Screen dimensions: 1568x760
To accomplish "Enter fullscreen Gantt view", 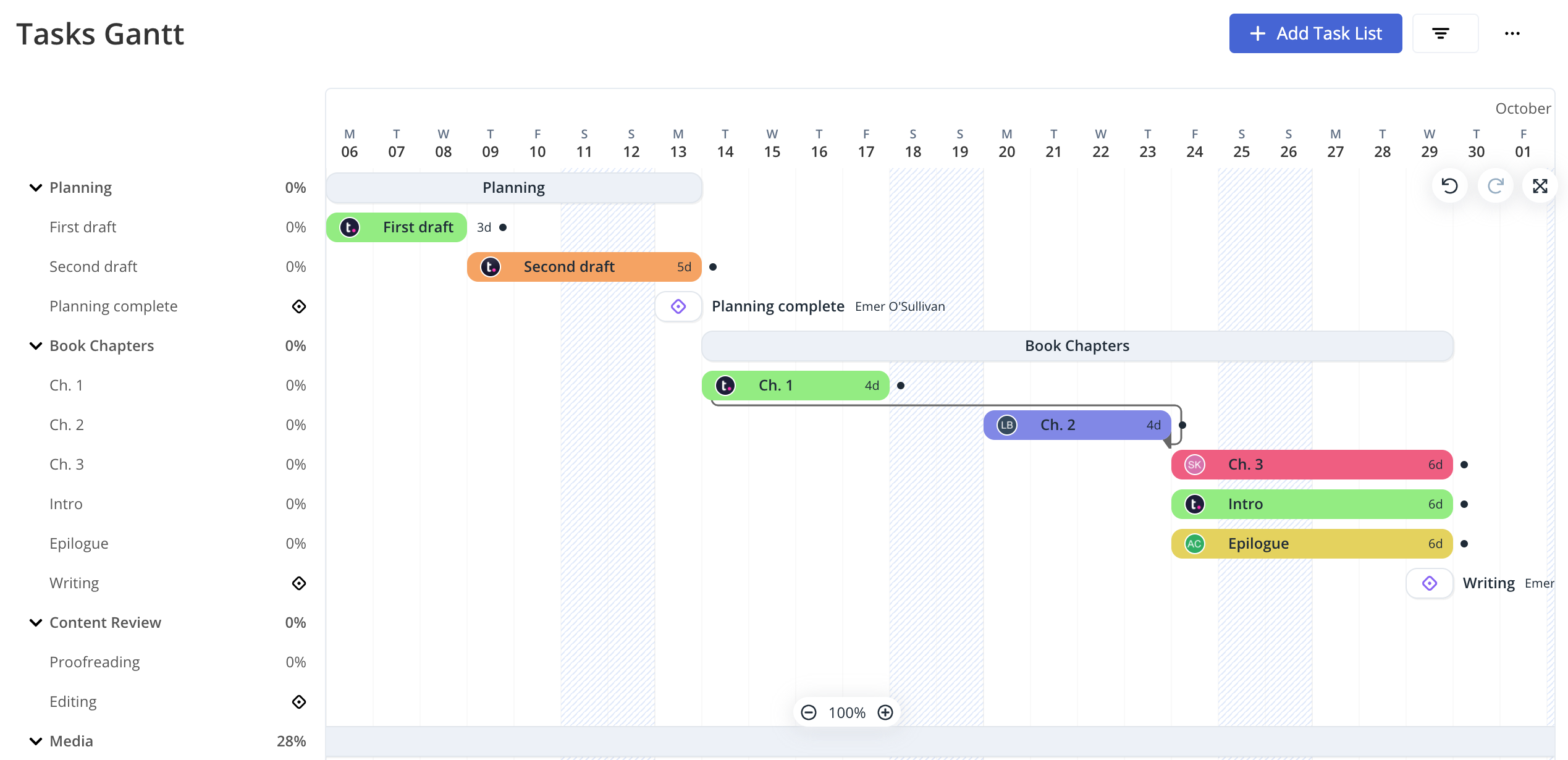I will [1541, 185].
